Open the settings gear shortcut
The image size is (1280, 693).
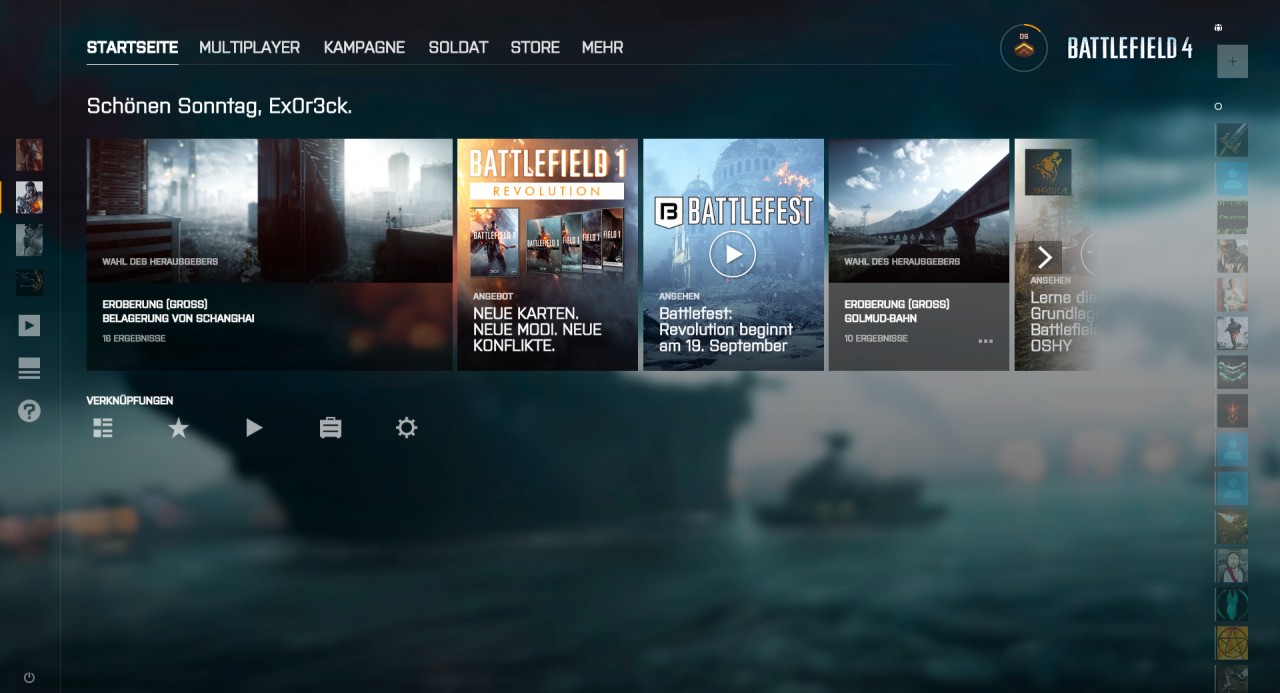coord(406,428)
